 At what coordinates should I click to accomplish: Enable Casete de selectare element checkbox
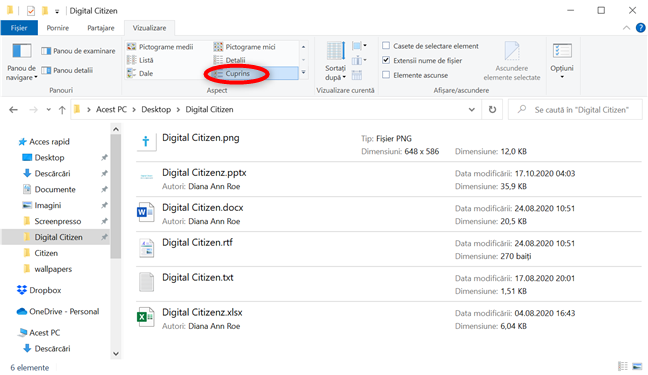point(386,45)
